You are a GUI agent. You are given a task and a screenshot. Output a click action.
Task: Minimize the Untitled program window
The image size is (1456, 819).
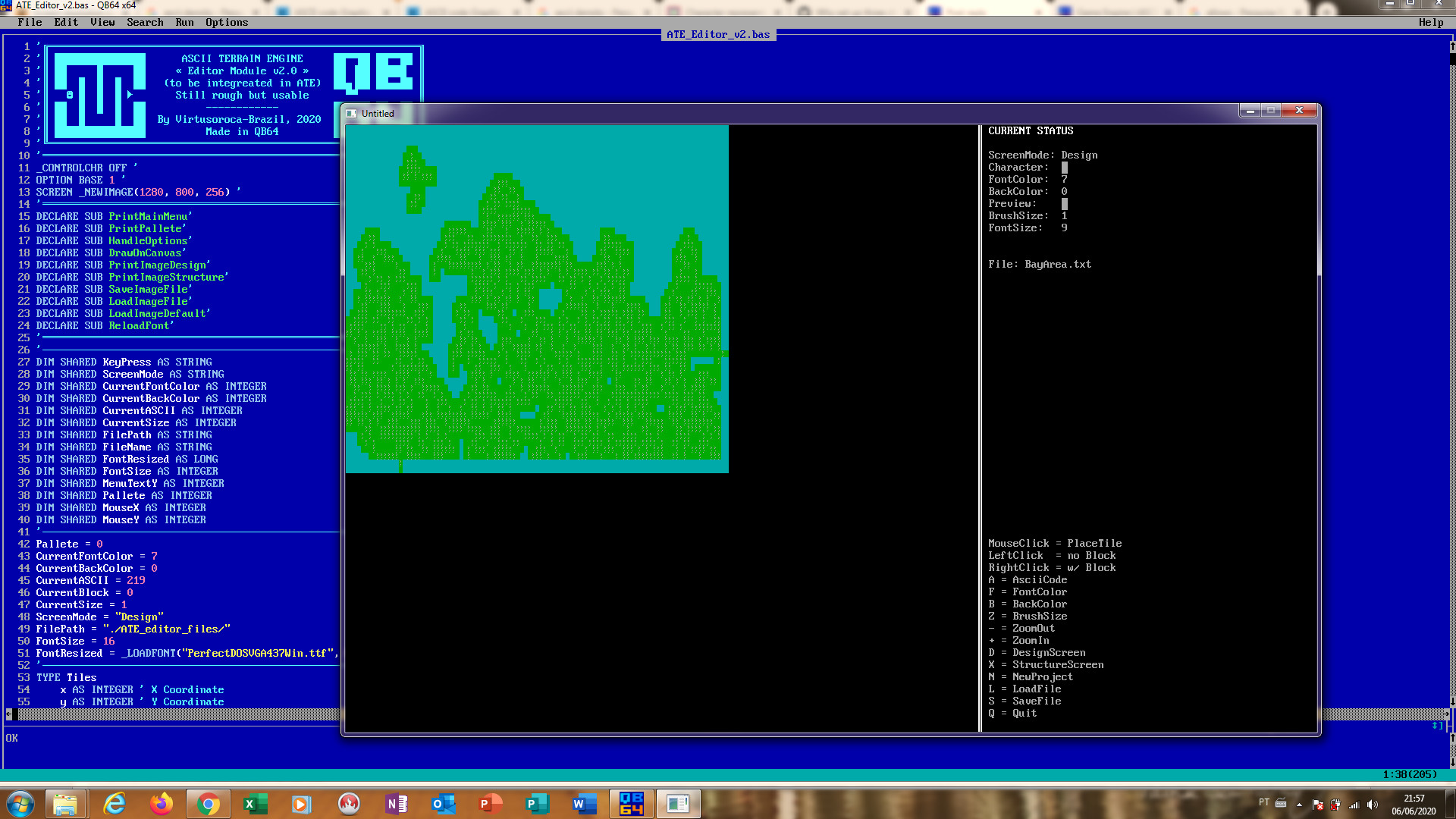(1250, 111)
